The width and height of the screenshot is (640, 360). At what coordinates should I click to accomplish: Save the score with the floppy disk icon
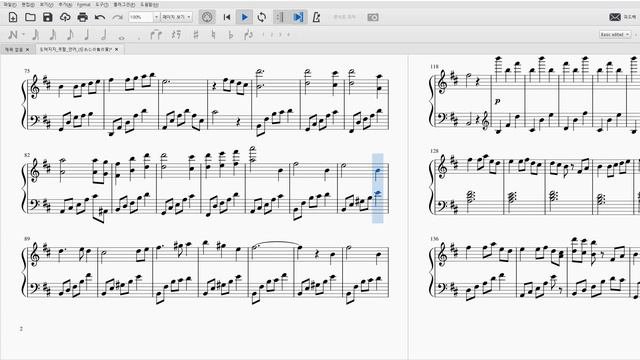(48, 17)
